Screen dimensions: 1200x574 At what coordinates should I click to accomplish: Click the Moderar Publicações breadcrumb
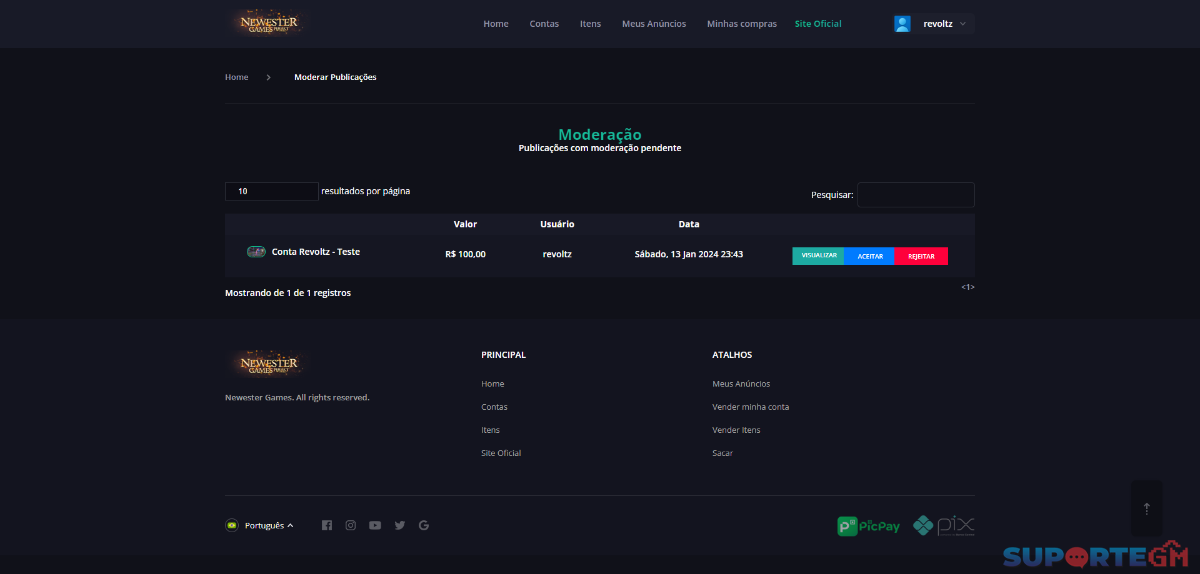(x=335, y=77)
